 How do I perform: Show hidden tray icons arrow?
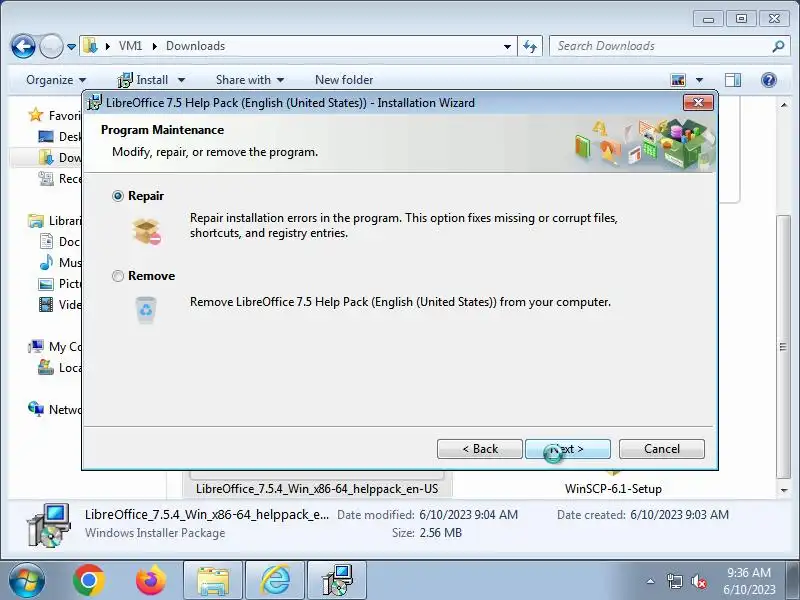pos(650,581)
